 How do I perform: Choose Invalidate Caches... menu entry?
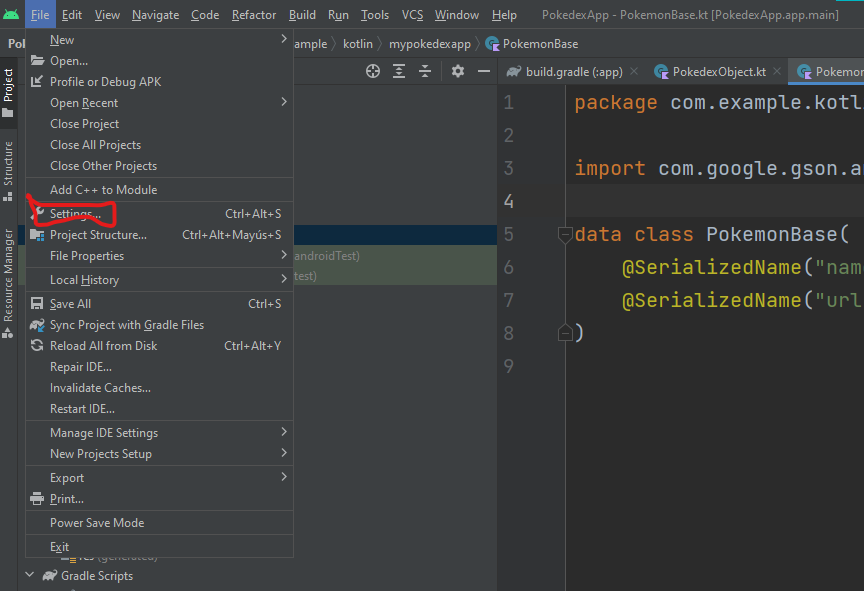pyautogui.click(x=100, y=388)
